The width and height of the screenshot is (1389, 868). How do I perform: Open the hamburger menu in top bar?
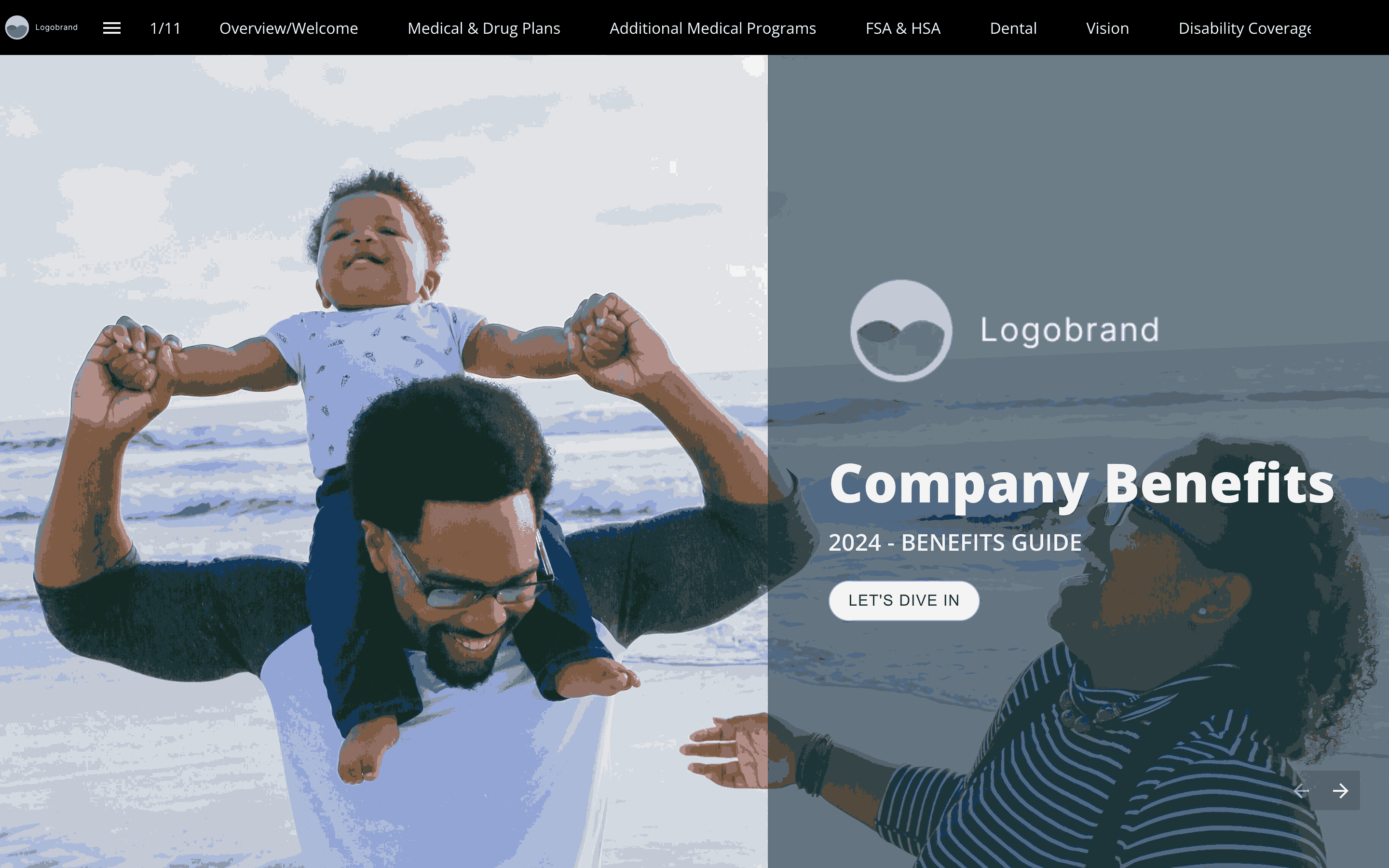[x=111, y=27]
